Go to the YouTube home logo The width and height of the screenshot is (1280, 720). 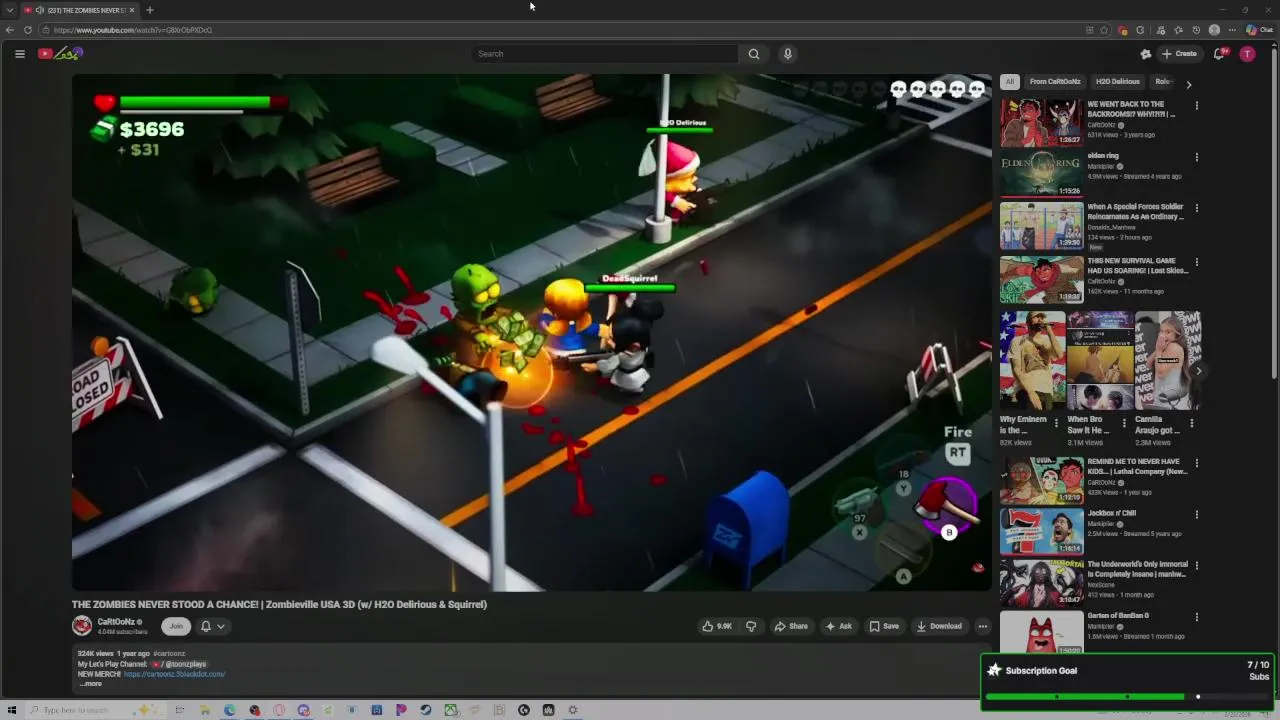(60, 54)
